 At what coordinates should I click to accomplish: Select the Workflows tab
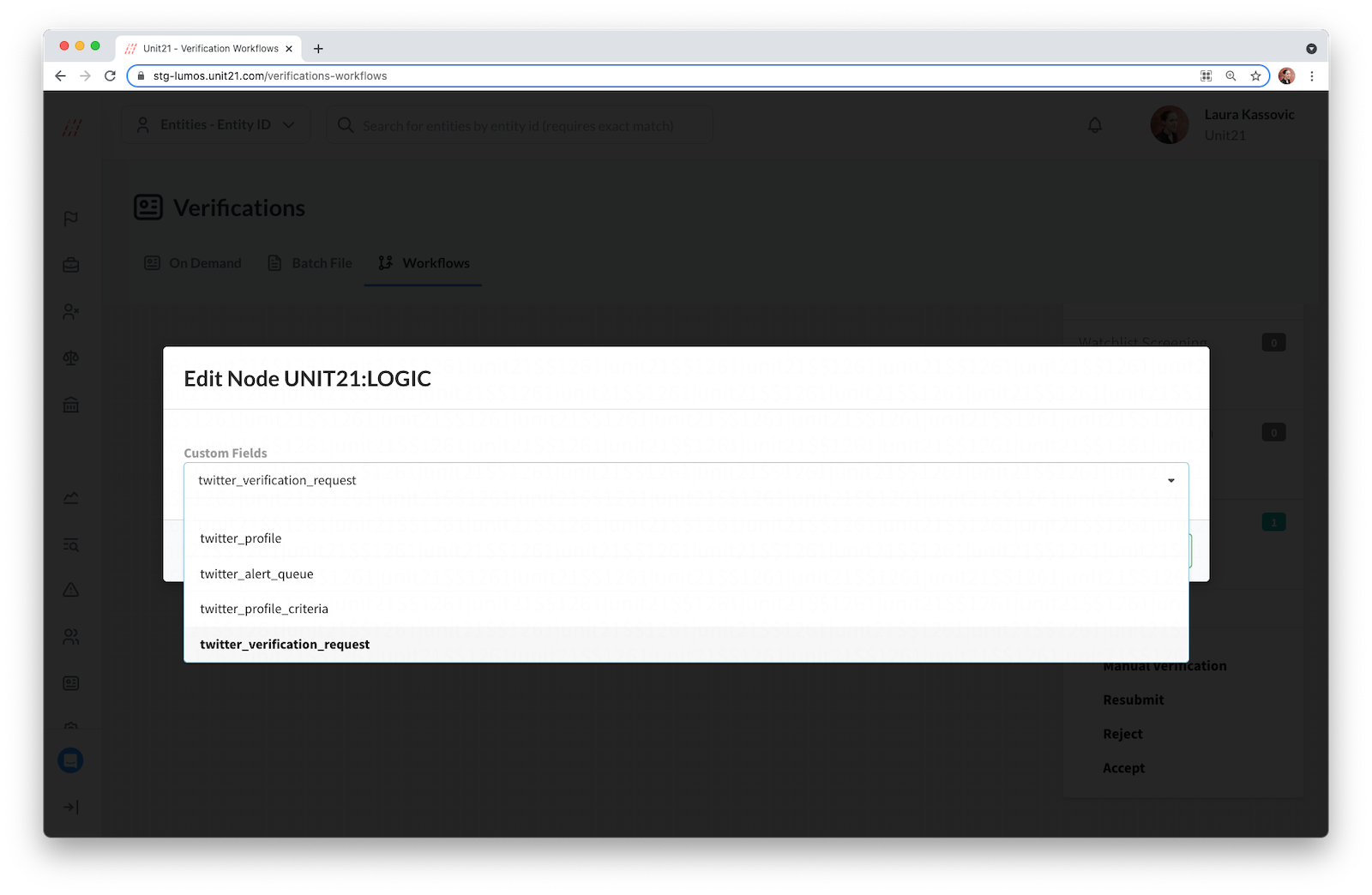point(424,263)
